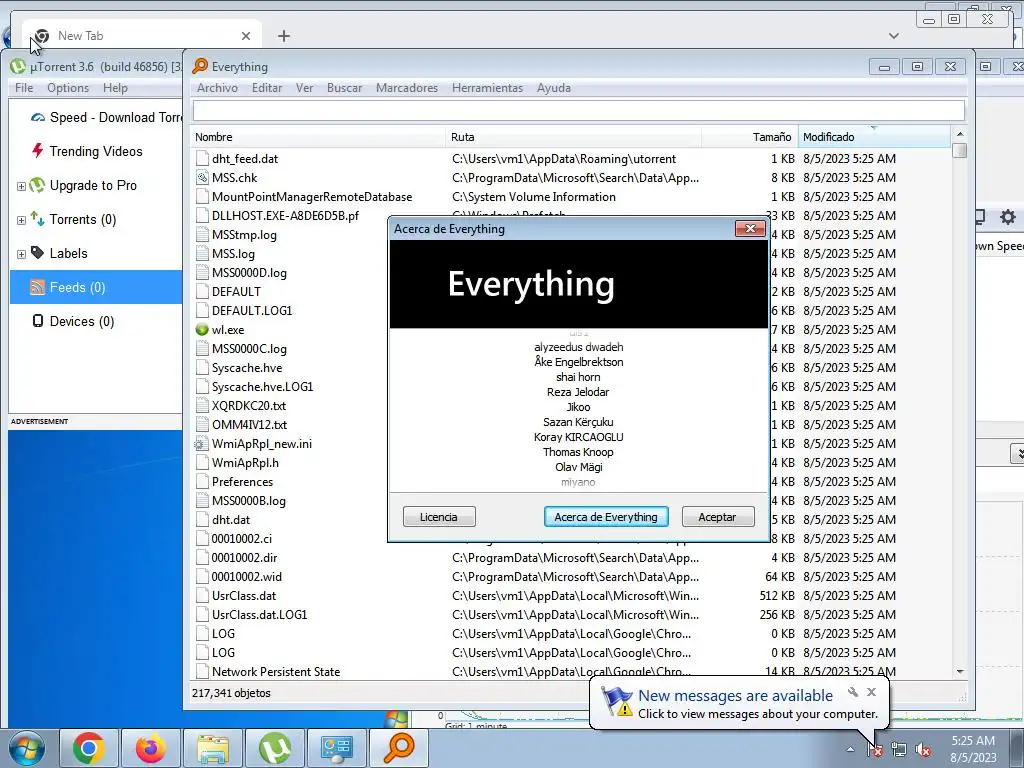The image size is (1024, 768).
Task: Sort by the Nombre column header
Action: coord(319,136)
